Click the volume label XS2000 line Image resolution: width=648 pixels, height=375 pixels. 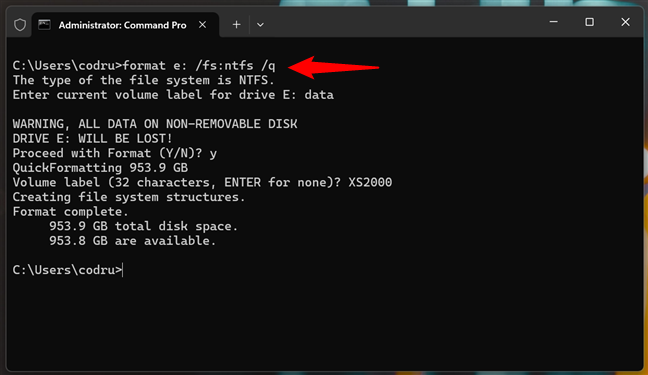pos(202,182)
